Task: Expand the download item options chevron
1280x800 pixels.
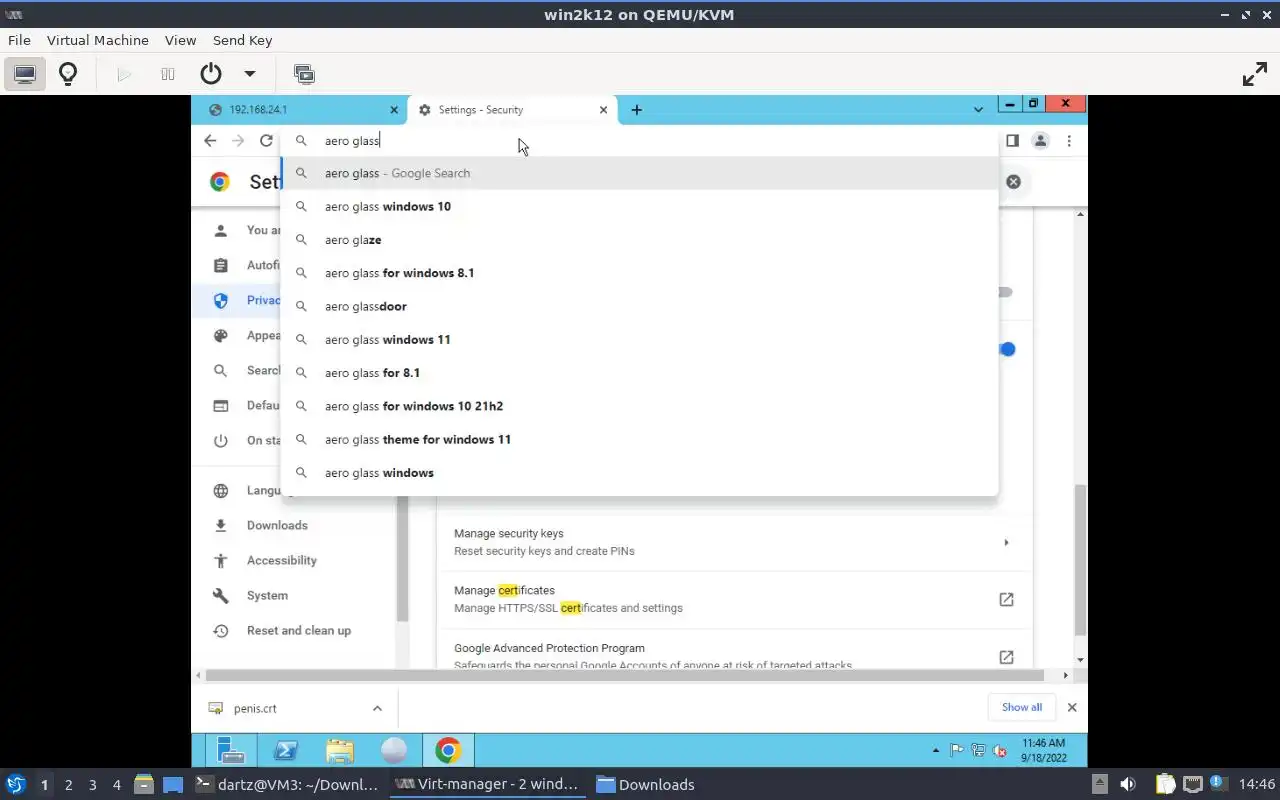Action: [x=377, y=708]
